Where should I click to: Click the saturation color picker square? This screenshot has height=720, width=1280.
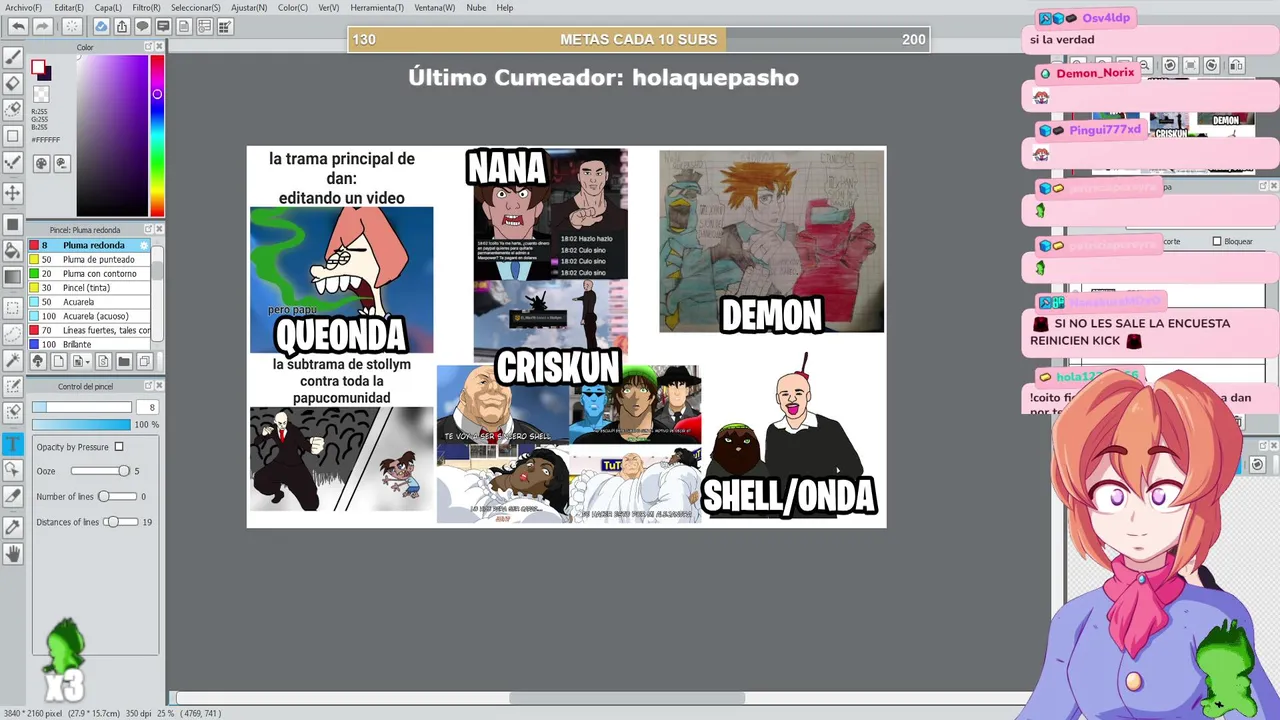coord(113,135)
